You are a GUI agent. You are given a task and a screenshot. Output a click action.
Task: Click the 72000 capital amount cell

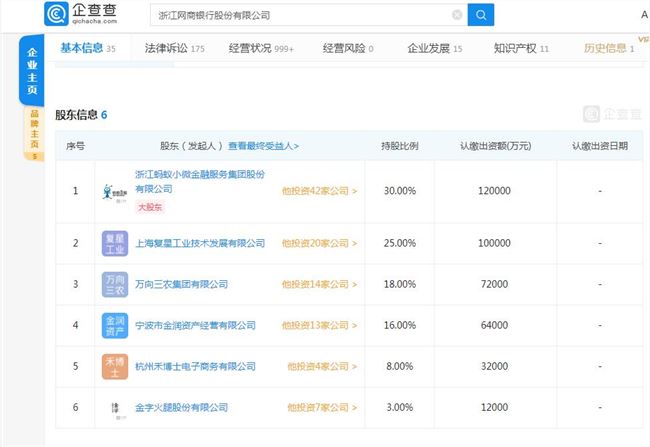pos(494,284)
